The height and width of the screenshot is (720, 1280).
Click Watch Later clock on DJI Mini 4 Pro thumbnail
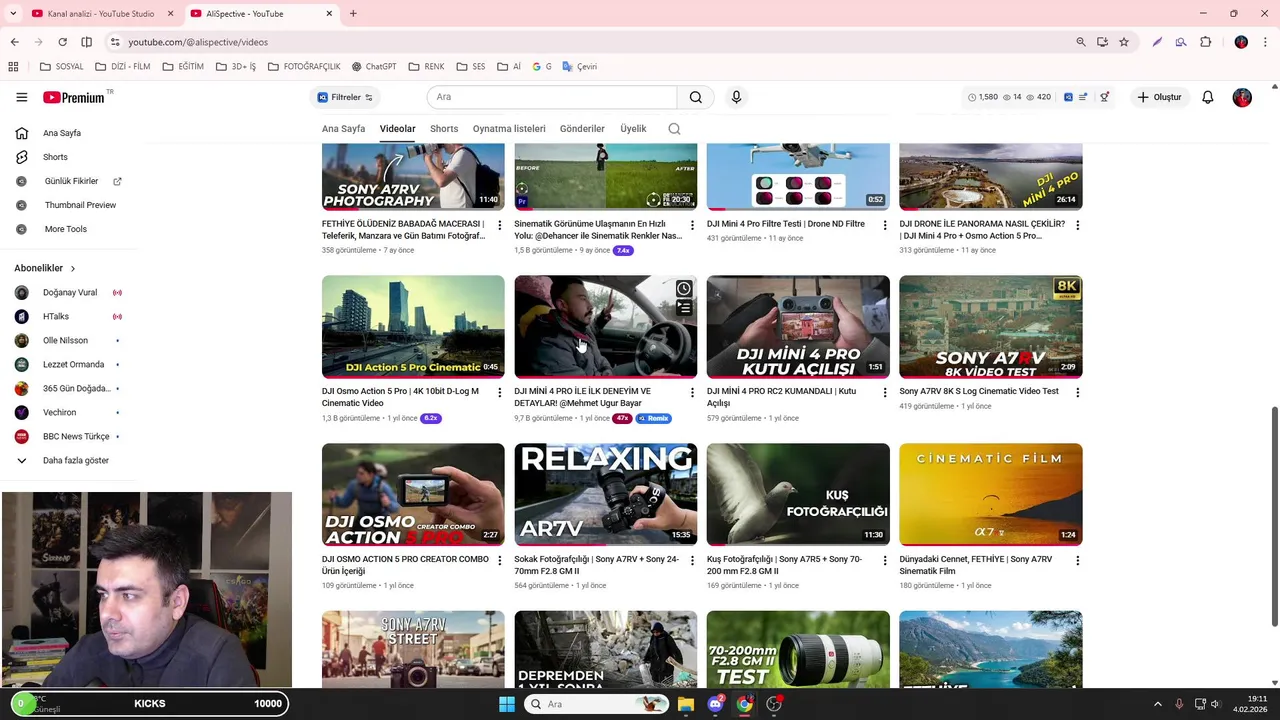(x=684, y=289)
